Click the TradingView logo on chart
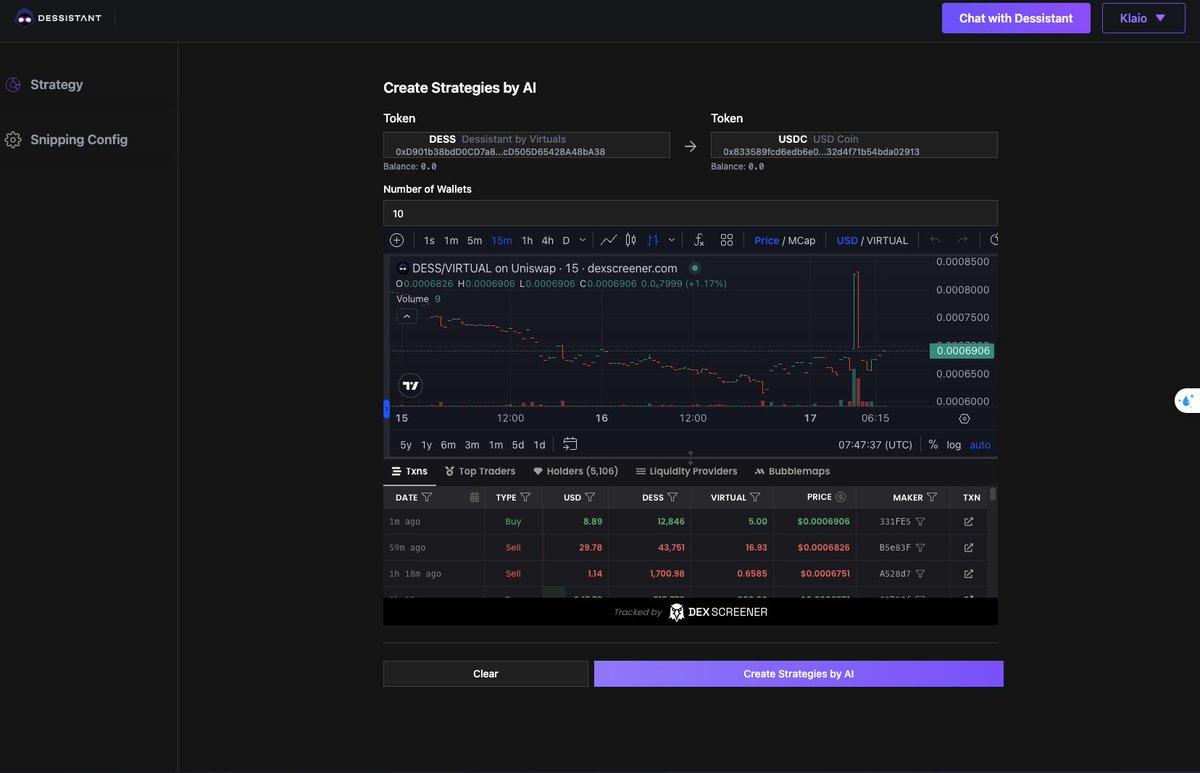The height and width of the screenshot is (773, 1200). click(410, 385)
